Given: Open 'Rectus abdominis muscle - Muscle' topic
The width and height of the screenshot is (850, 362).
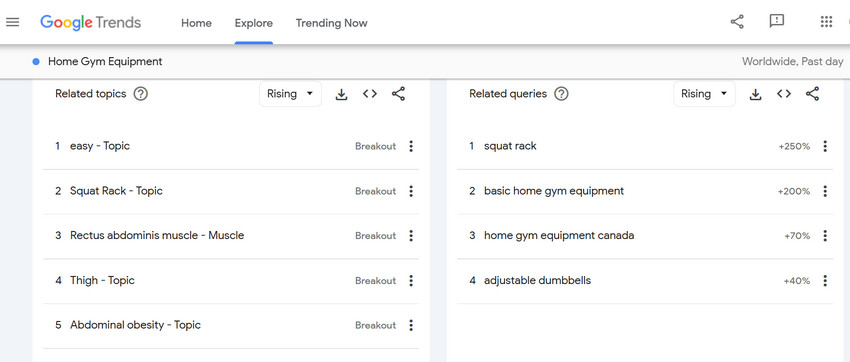Looking at the screenshot, I should point(231,236).
